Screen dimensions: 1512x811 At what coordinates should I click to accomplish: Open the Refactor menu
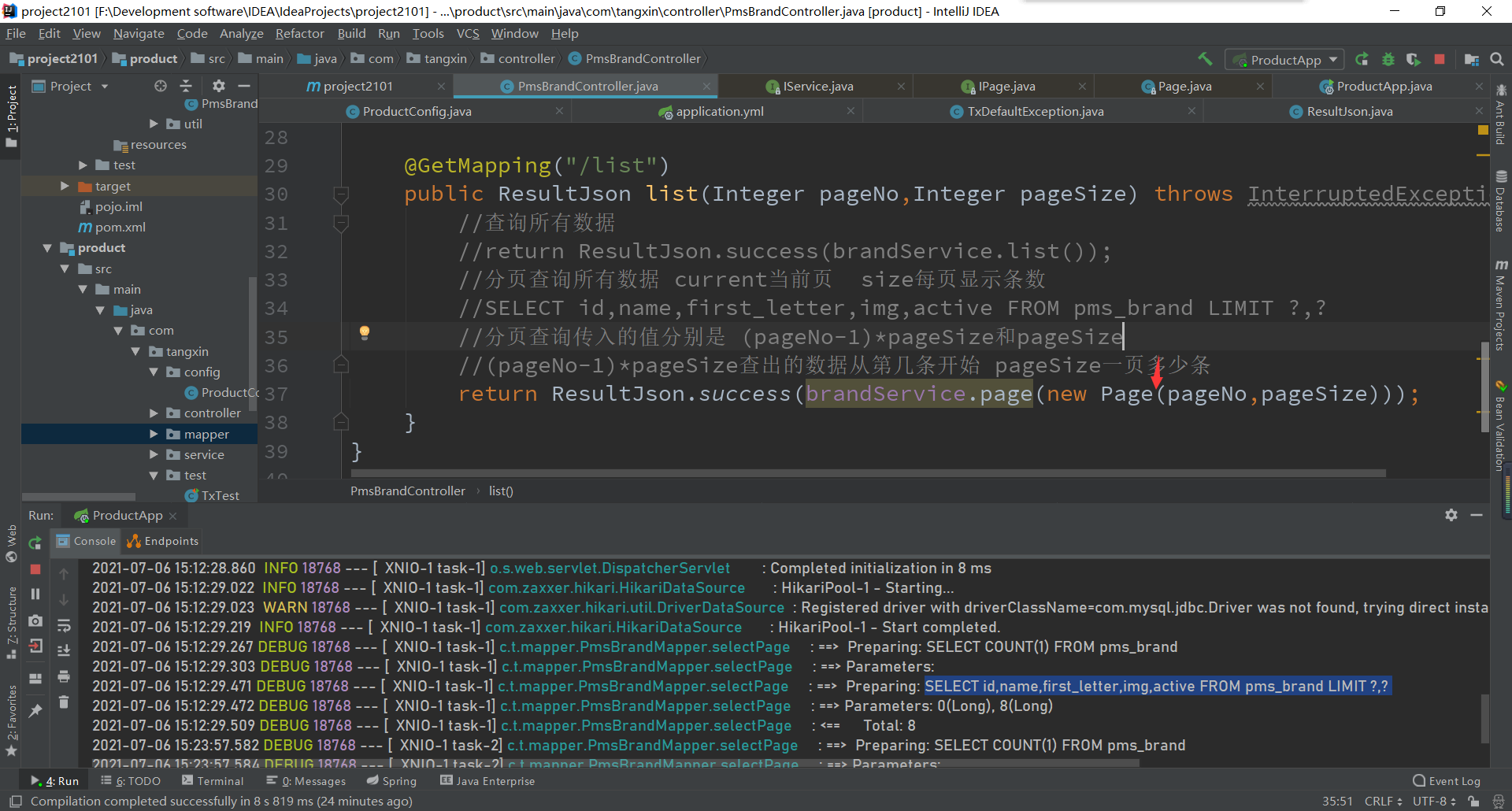(300, 33)
